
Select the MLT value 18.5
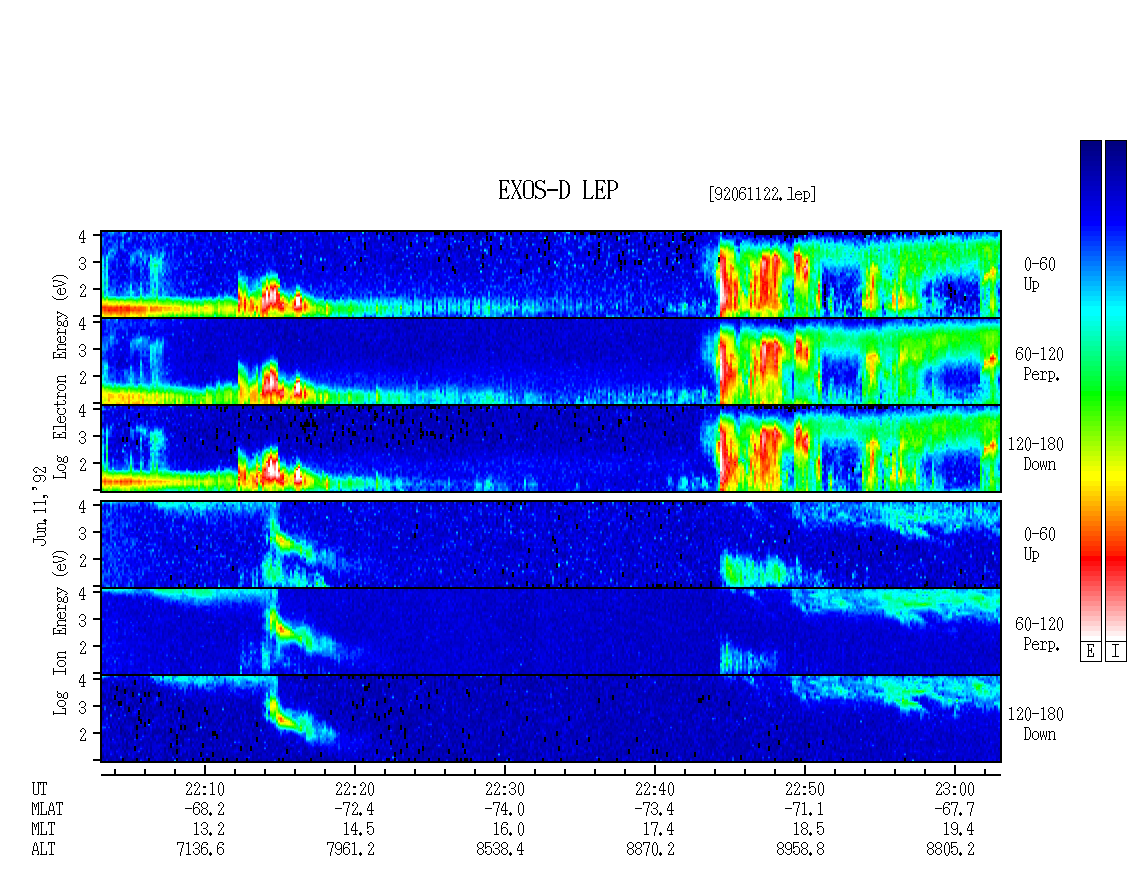point(809,829)
